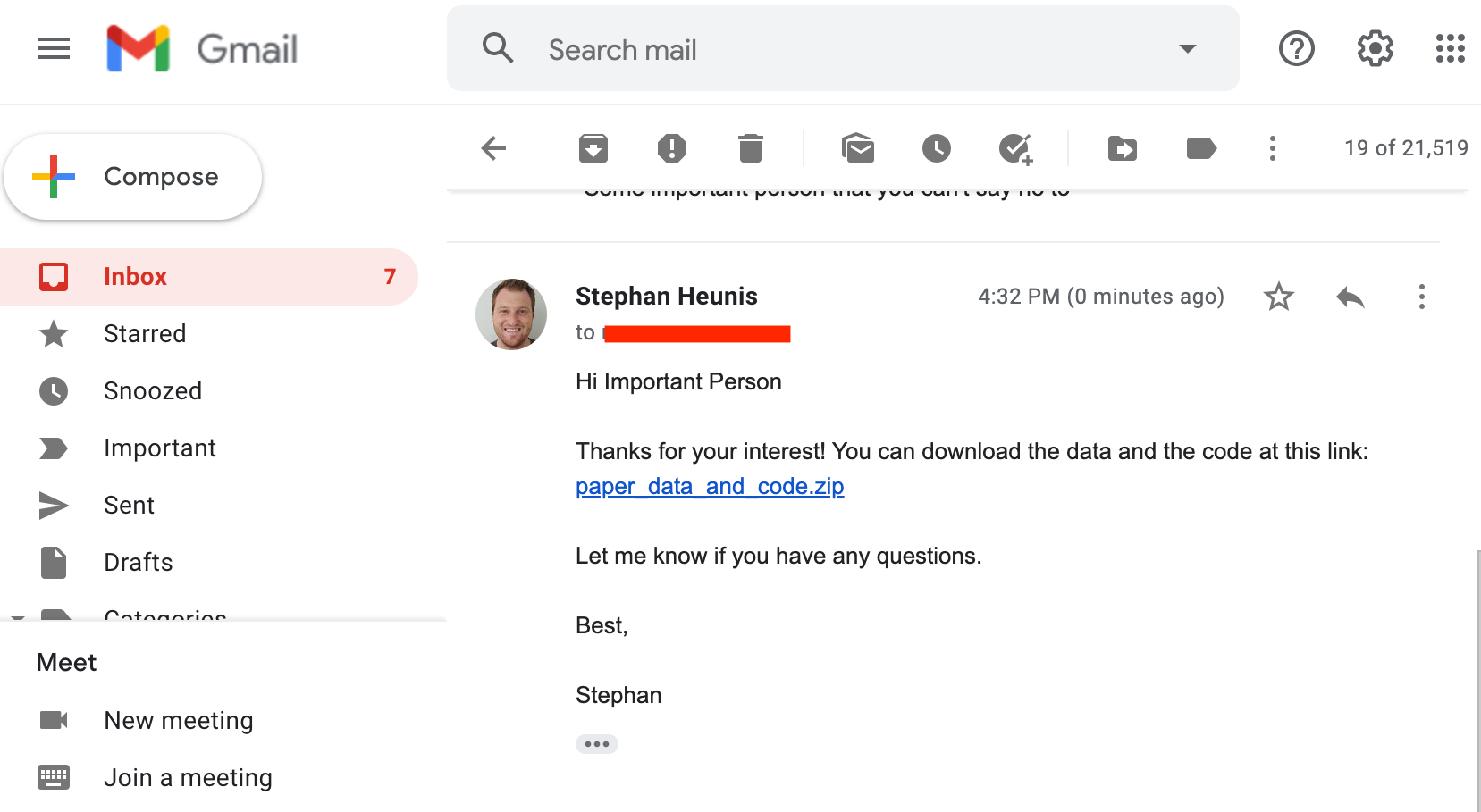This screenshot has width=1481, height=812.
Task: Snooze this email
Action: click(x=936, y=148)
